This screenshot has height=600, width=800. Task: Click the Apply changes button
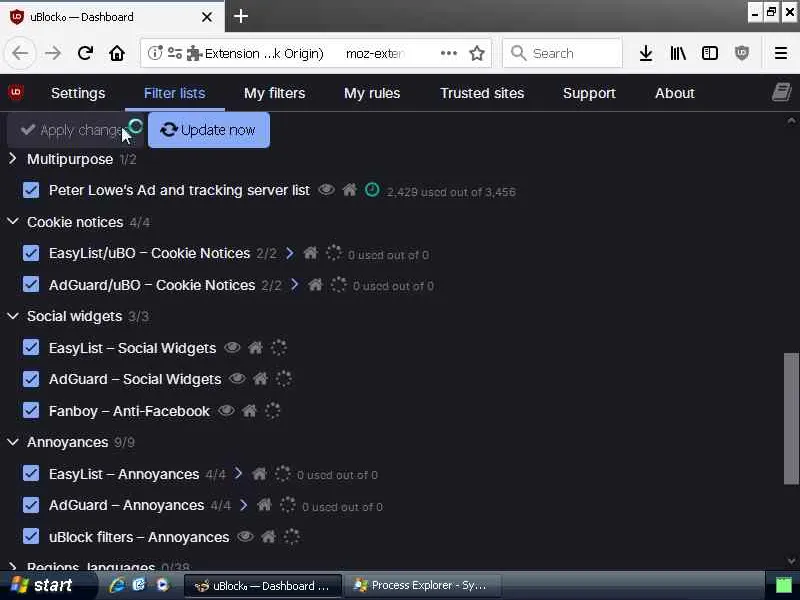pos(76,130)
